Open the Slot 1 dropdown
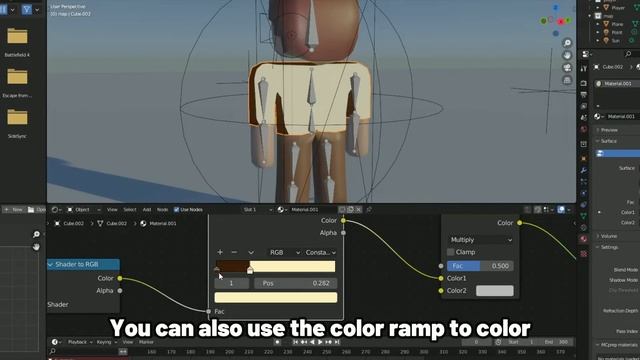 257,209
